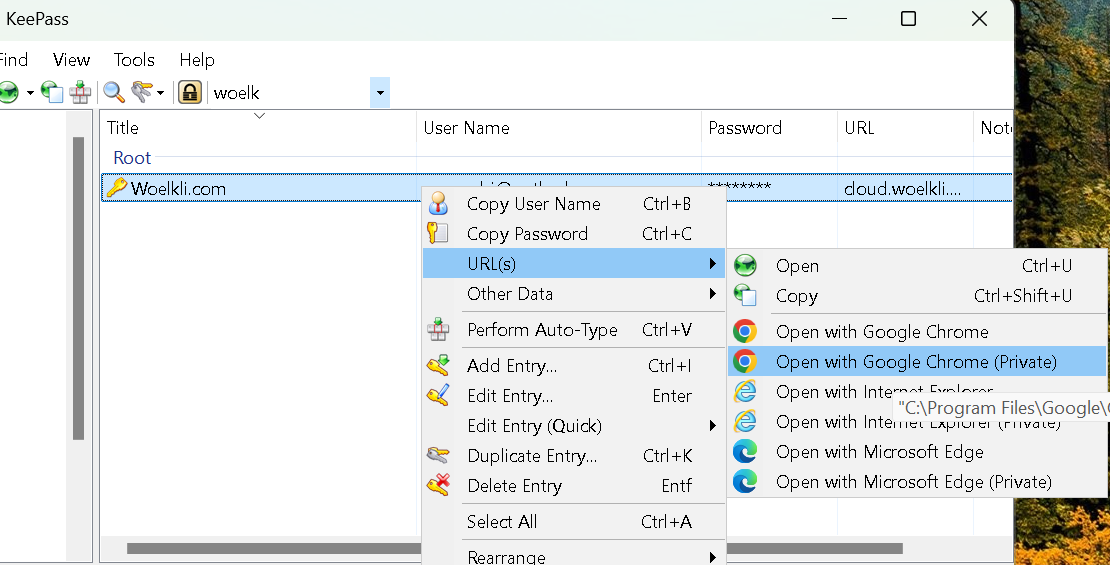The image size is (1110, 565).
Task: Sort entries by User Name column header
Action: [559, 127]
